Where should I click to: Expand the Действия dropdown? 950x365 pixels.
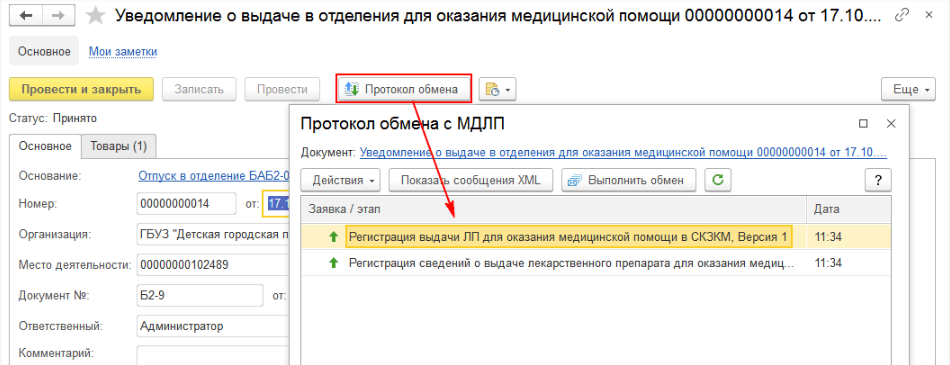(x=342, y=180)
